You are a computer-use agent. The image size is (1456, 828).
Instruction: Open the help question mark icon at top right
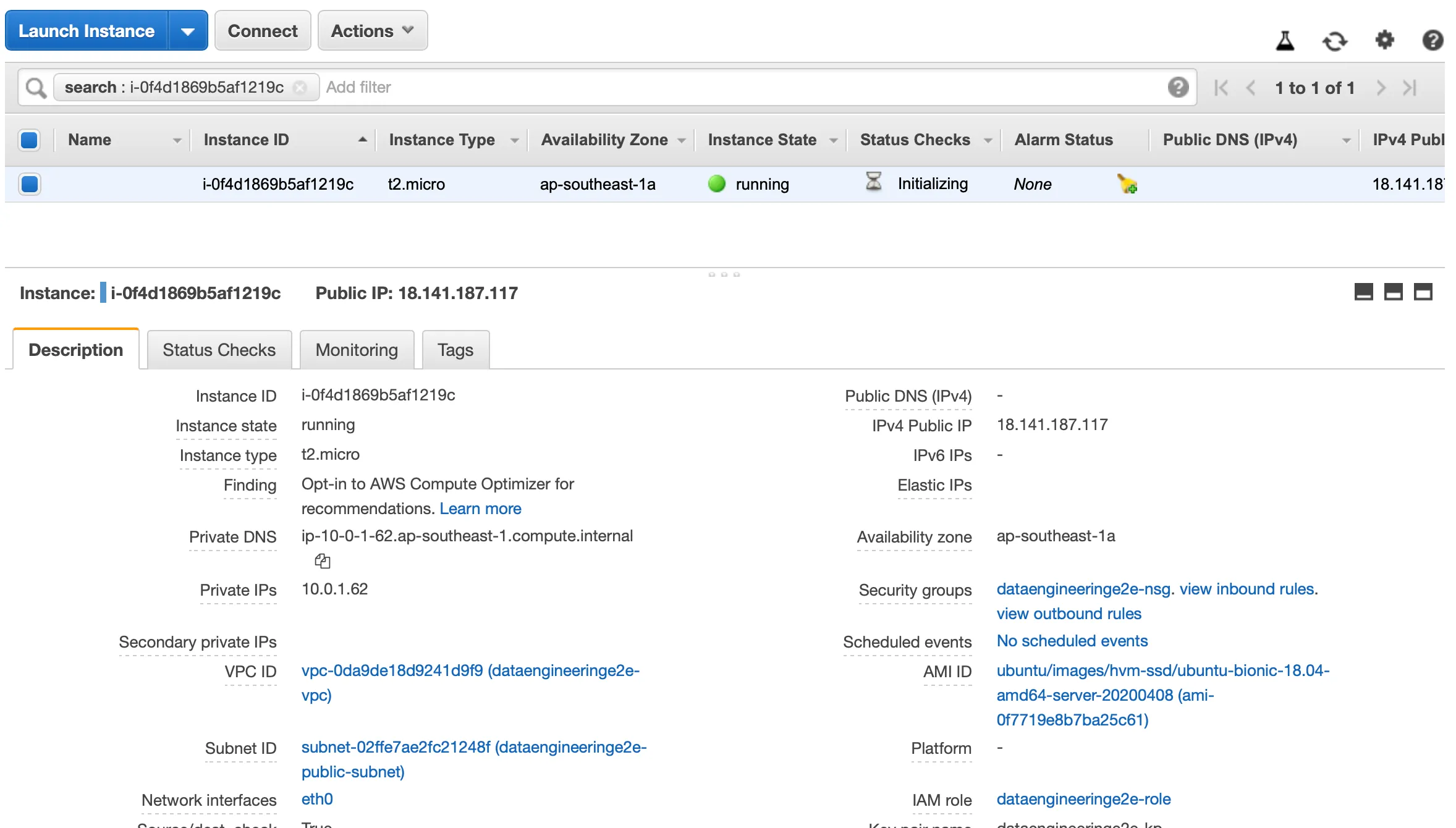tap(1433, 41)
